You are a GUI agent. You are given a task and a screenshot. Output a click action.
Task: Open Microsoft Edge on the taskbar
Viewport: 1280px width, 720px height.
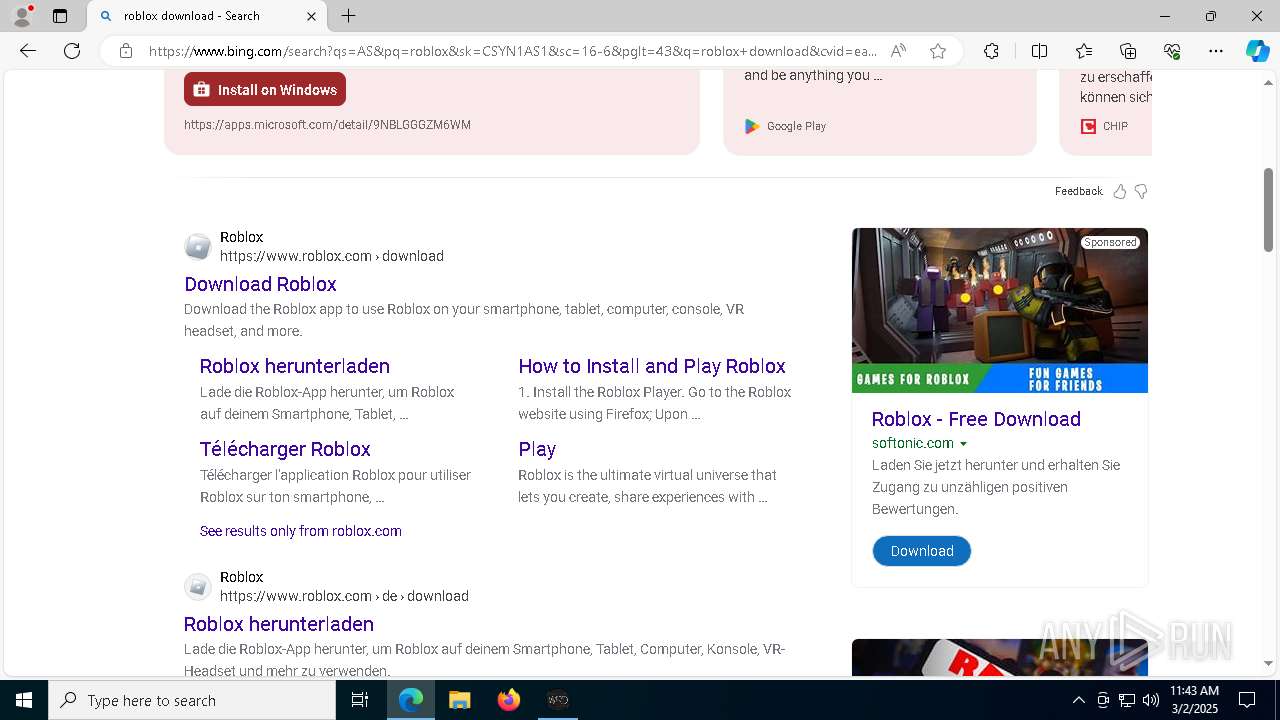tap(411, 700)
